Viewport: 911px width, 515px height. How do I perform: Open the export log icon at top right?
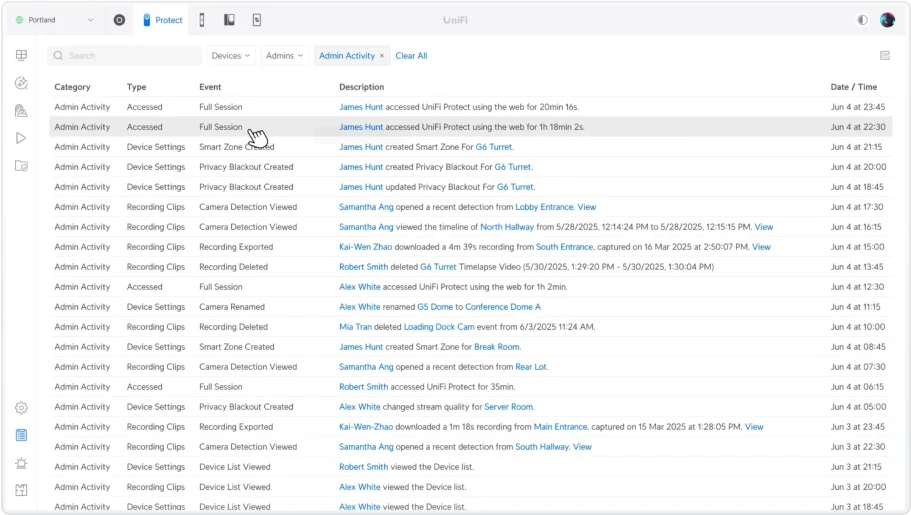click(885, 56)
